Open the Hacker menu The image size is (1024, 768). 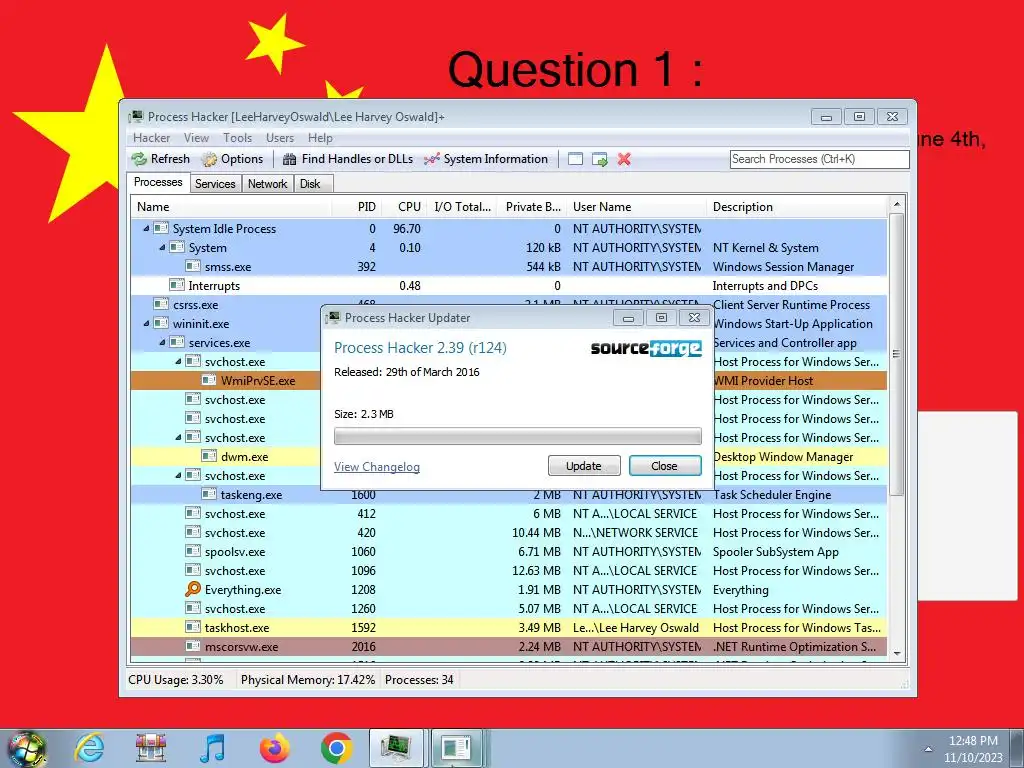click(x=152, y=138)
